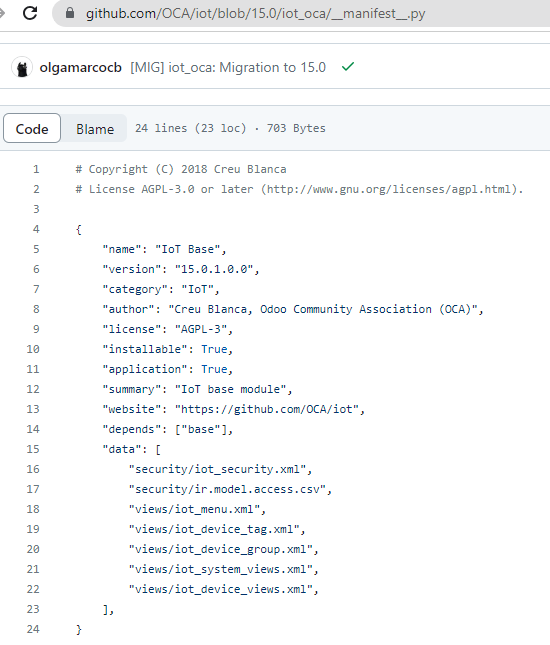Click the "views/iot_device_views.xml" entry
This screenshot has height=645, width=550.
tap(221, 589)
